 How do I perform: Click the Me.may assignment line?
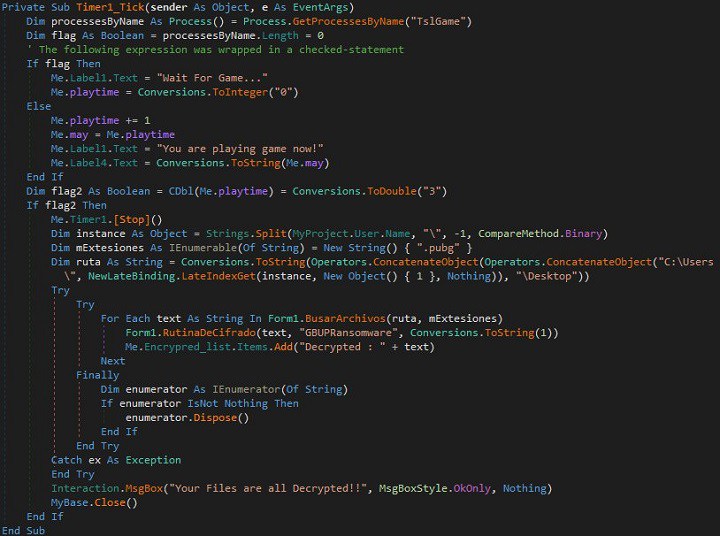[x=113, y=135]
